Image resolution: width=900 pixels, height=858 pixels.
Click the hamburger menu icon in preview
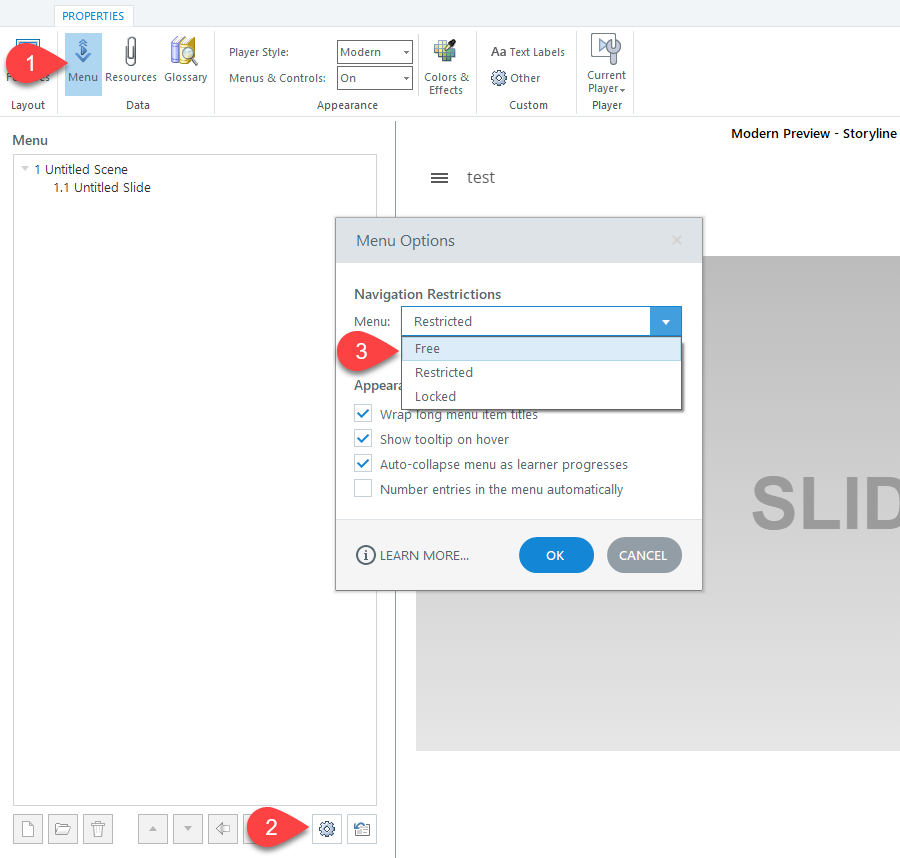coord(440,178)
